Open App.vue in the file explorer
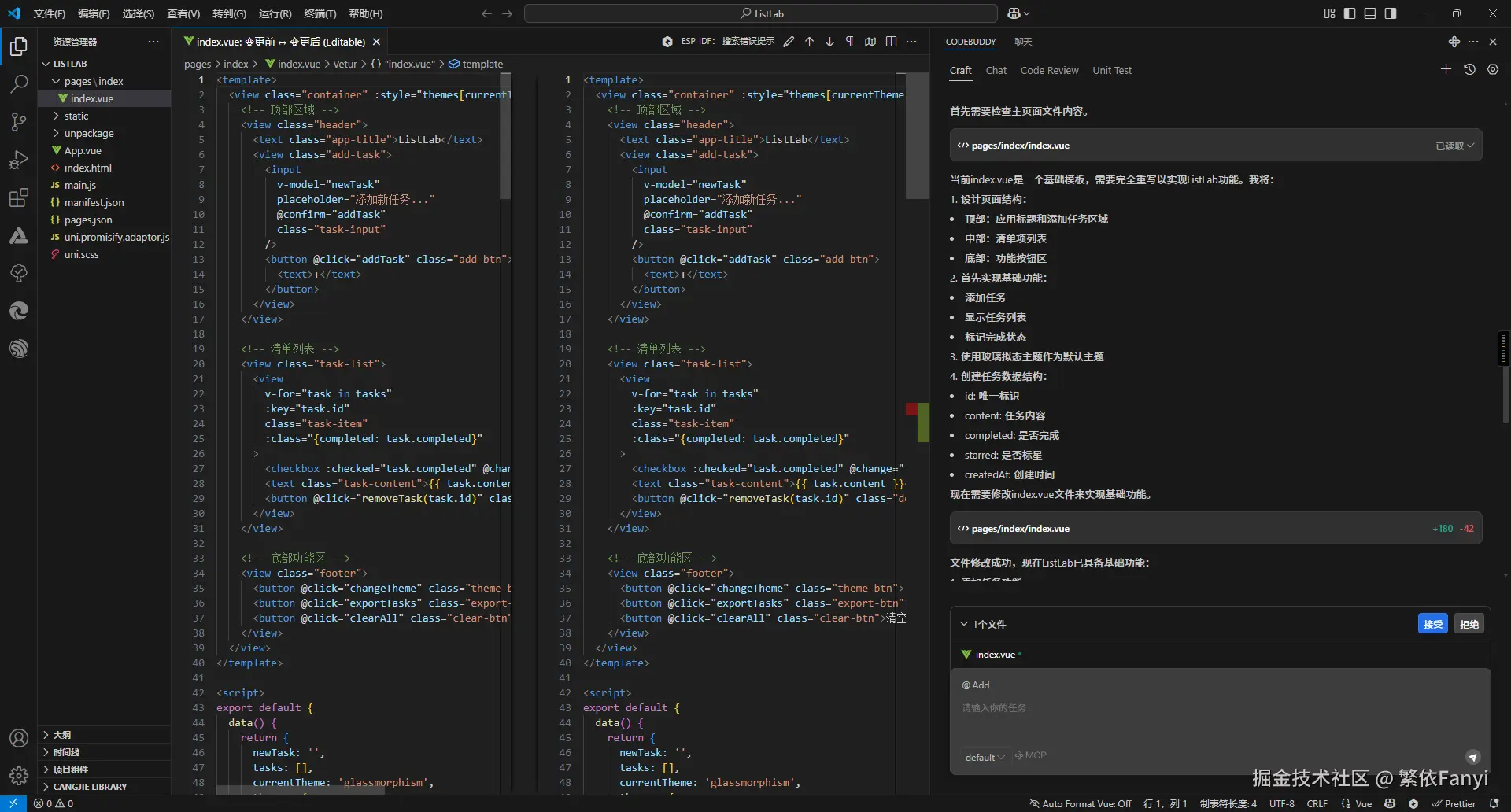 [x=83, y=150]
